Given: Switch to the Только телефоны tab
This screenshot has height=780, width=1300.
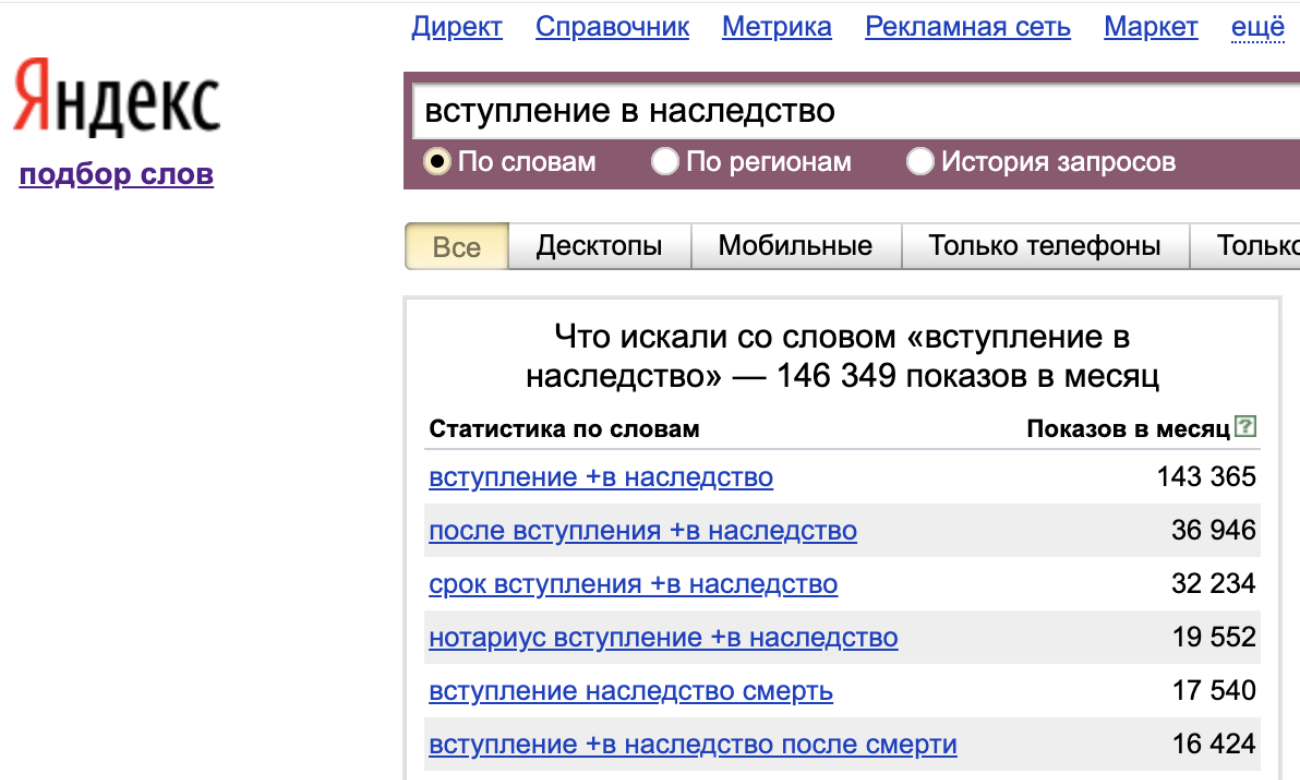Looking at the screenshot, I should (x=1044, y=246).
